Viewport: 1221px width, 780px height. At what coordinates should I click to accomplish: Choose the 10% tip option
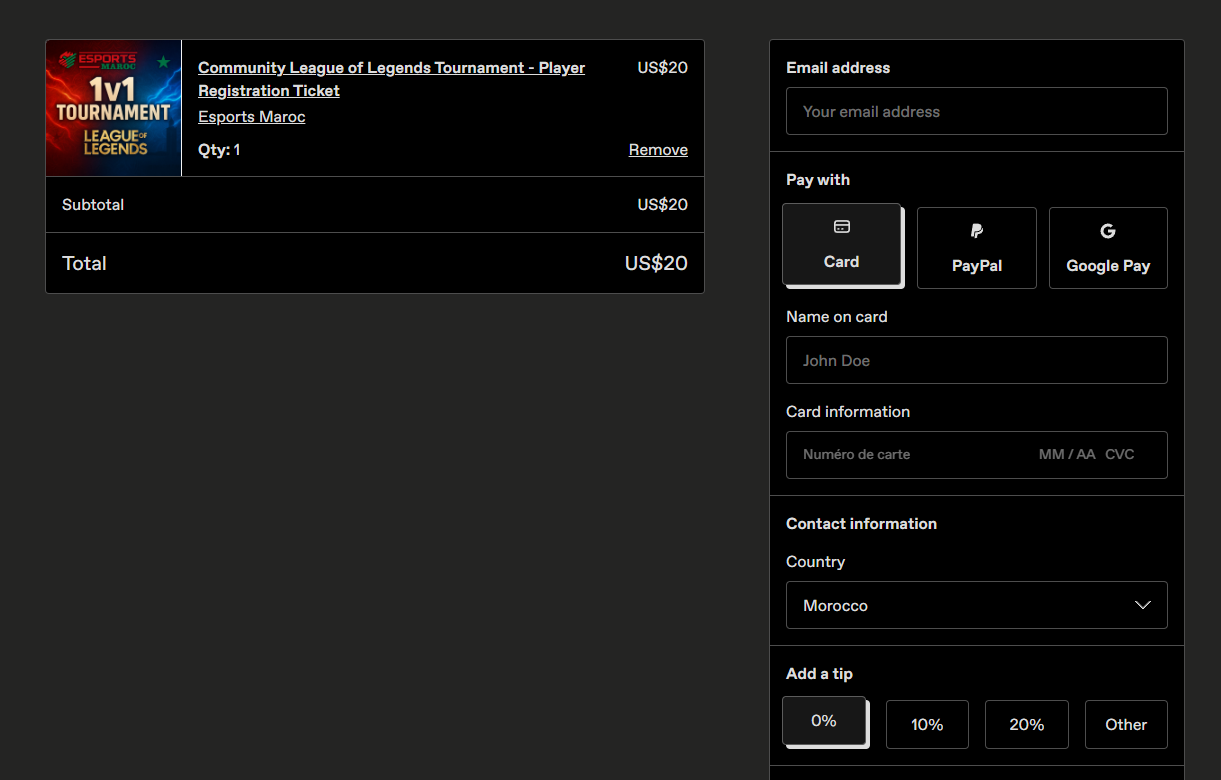point(927,724)
